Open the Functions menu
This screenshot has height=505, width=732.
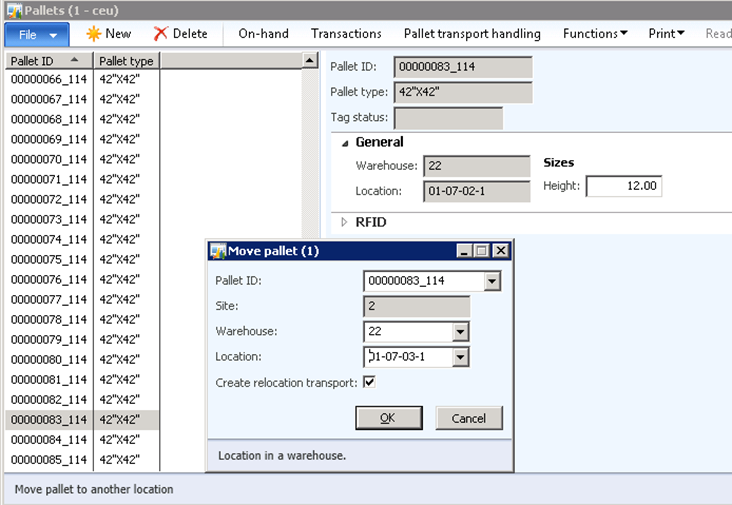594,34
